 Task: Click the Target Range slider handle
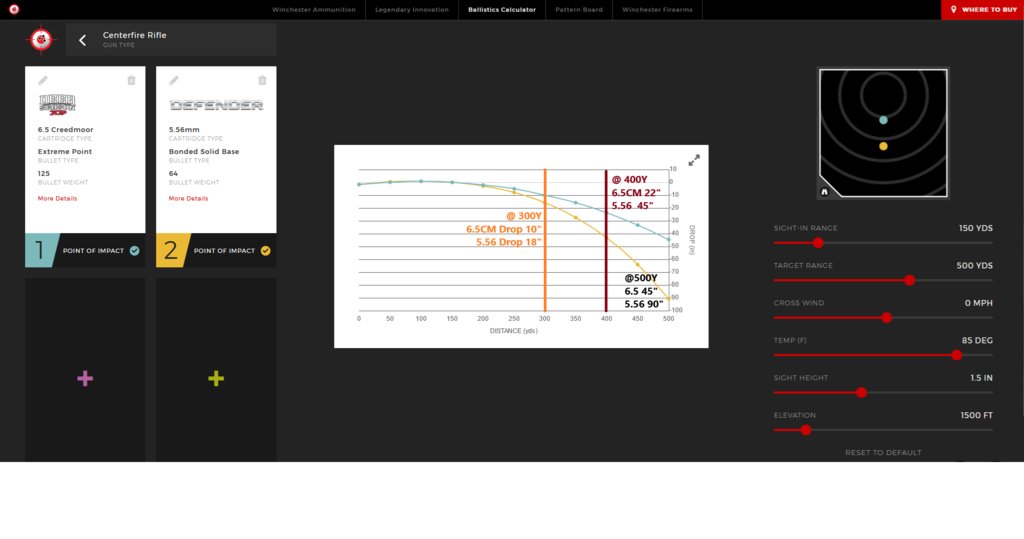[x=909, y=280]
